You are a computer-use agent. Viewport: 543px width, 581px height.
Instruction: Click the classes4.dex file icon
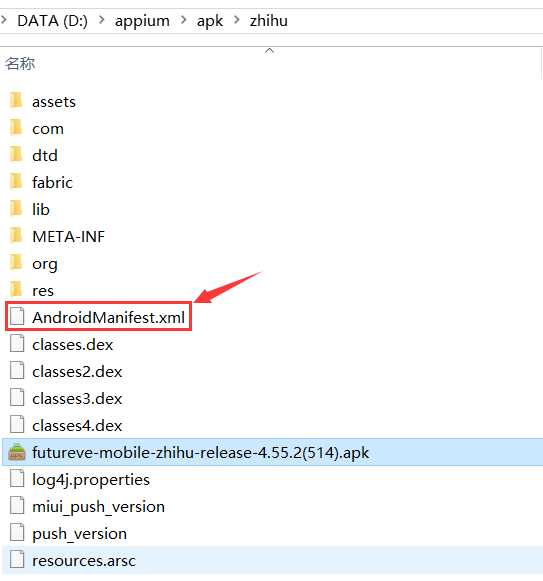click(17, 425)
